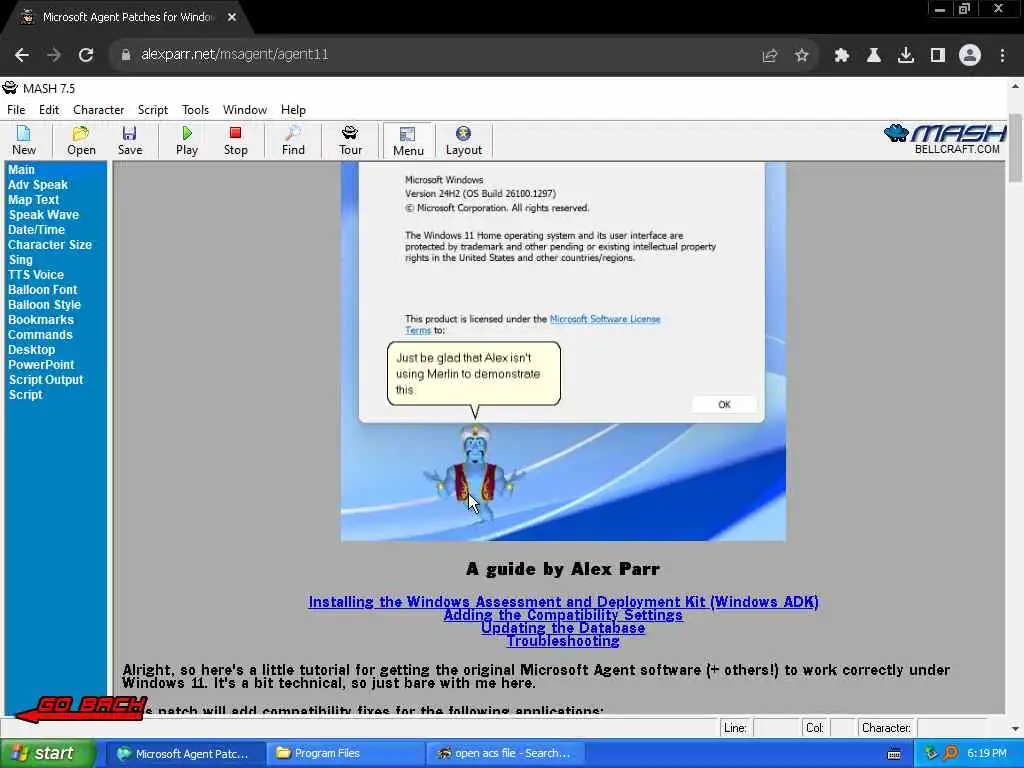Open the Edit menu
The width and height of the screenshot is (1024, 768).
click(49, 110)
